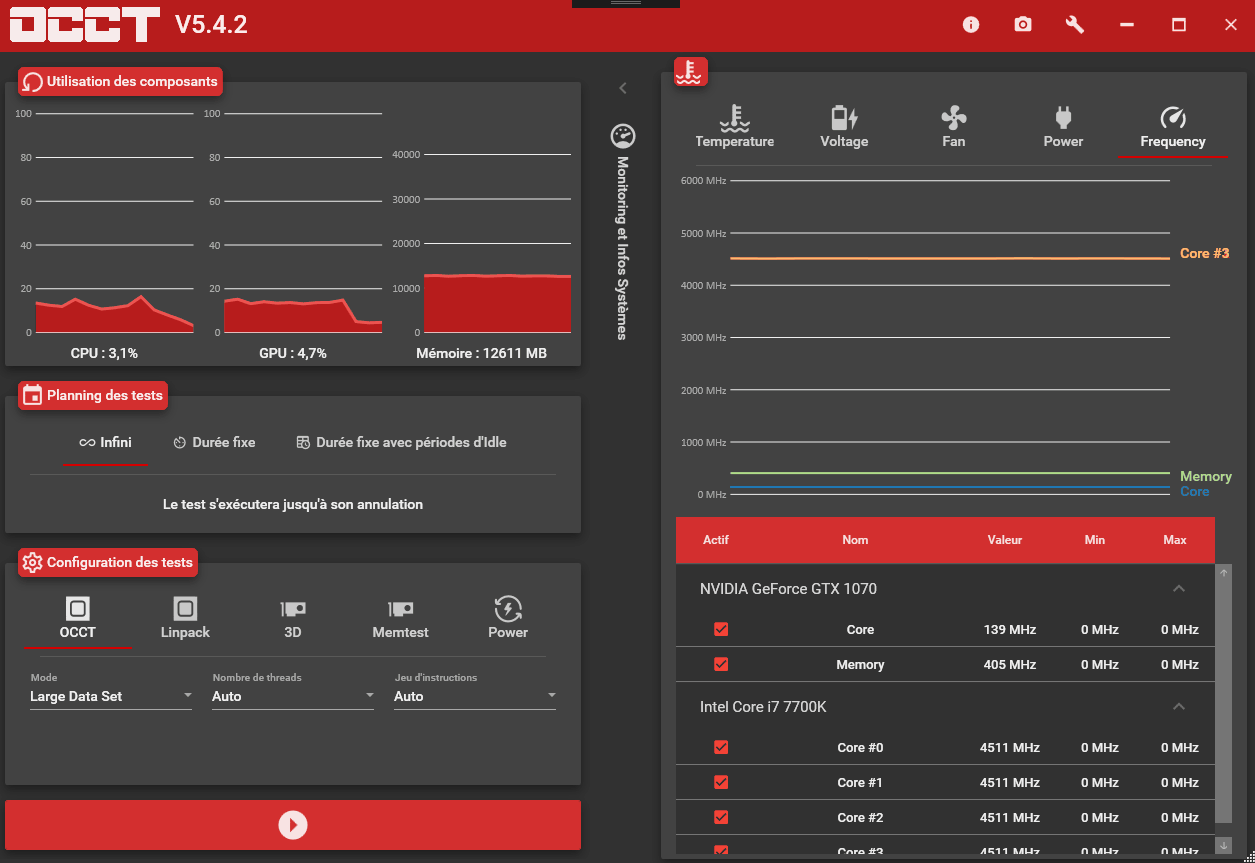1255x863 pixels.
Task: Uncheck the GTX 1070 Core entry
Action: tap(721, 629)
